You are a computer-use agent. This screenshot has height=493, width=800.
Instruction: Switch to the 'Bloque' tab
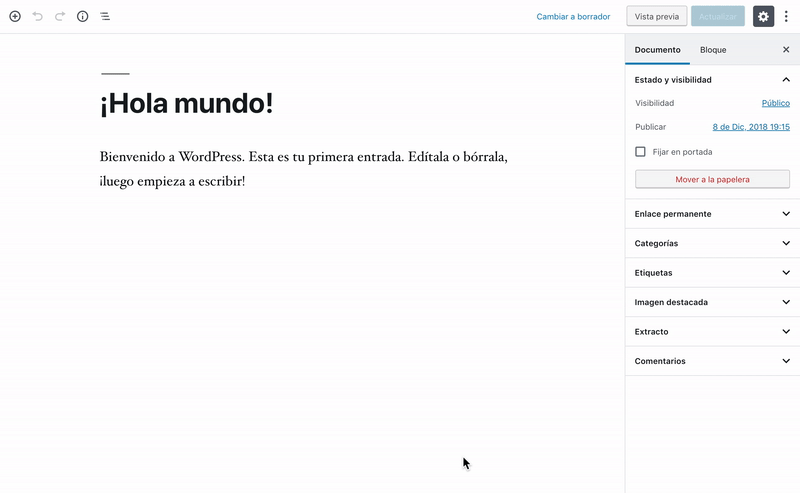click(713, 50)
